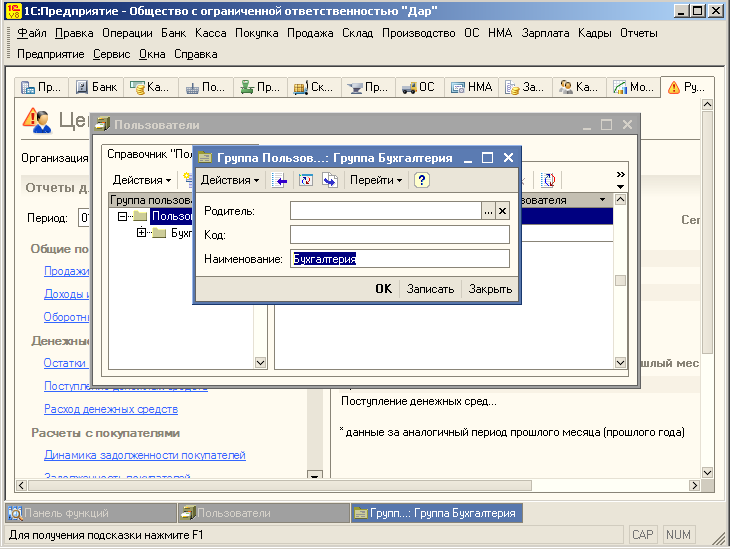This screenshot has height=549, width=730.
Task: Open the Касса panel tab with coins icon
Action: pos(150,87)
